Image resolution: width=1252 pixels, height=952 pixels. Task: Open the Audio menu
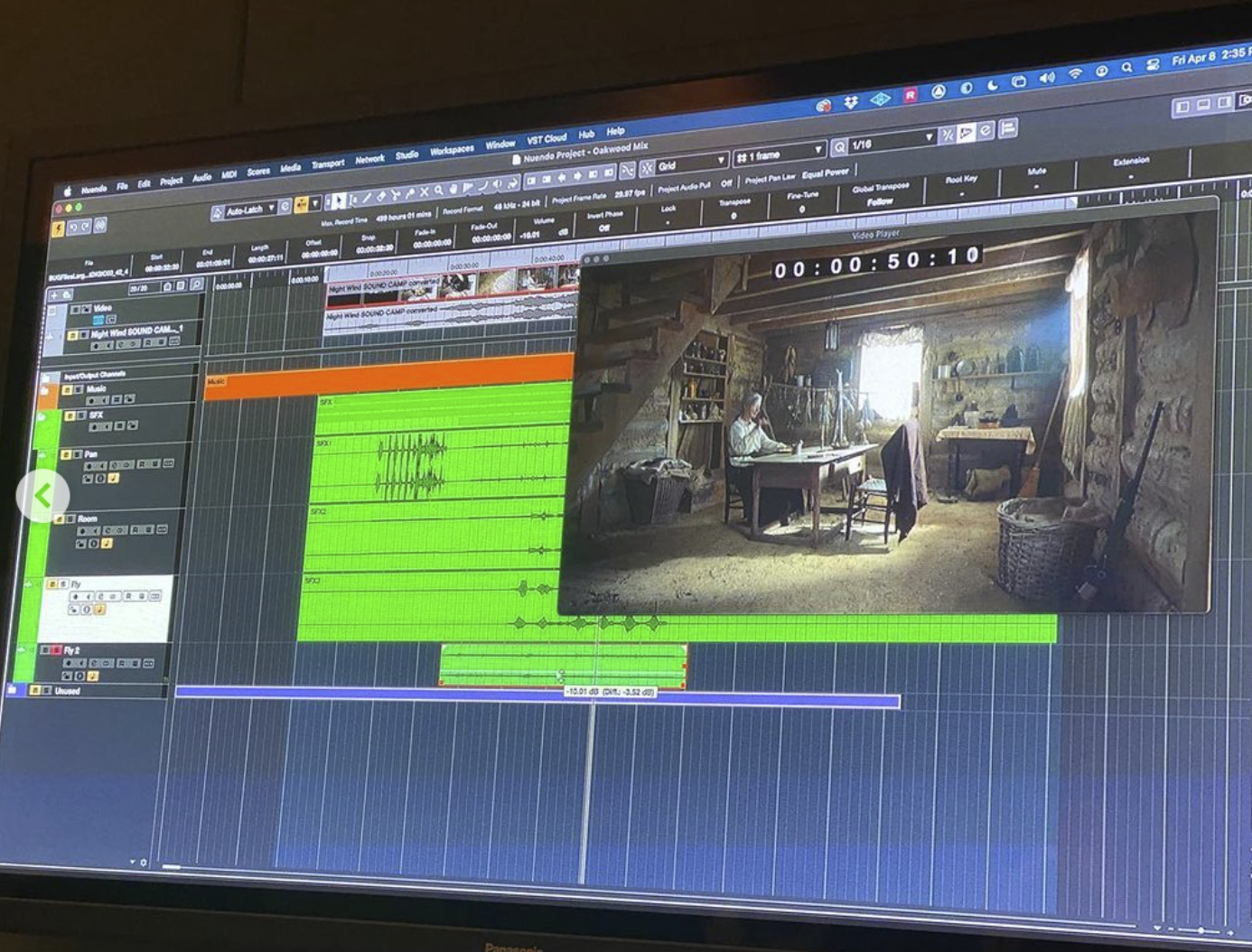[x=201, y=178]
